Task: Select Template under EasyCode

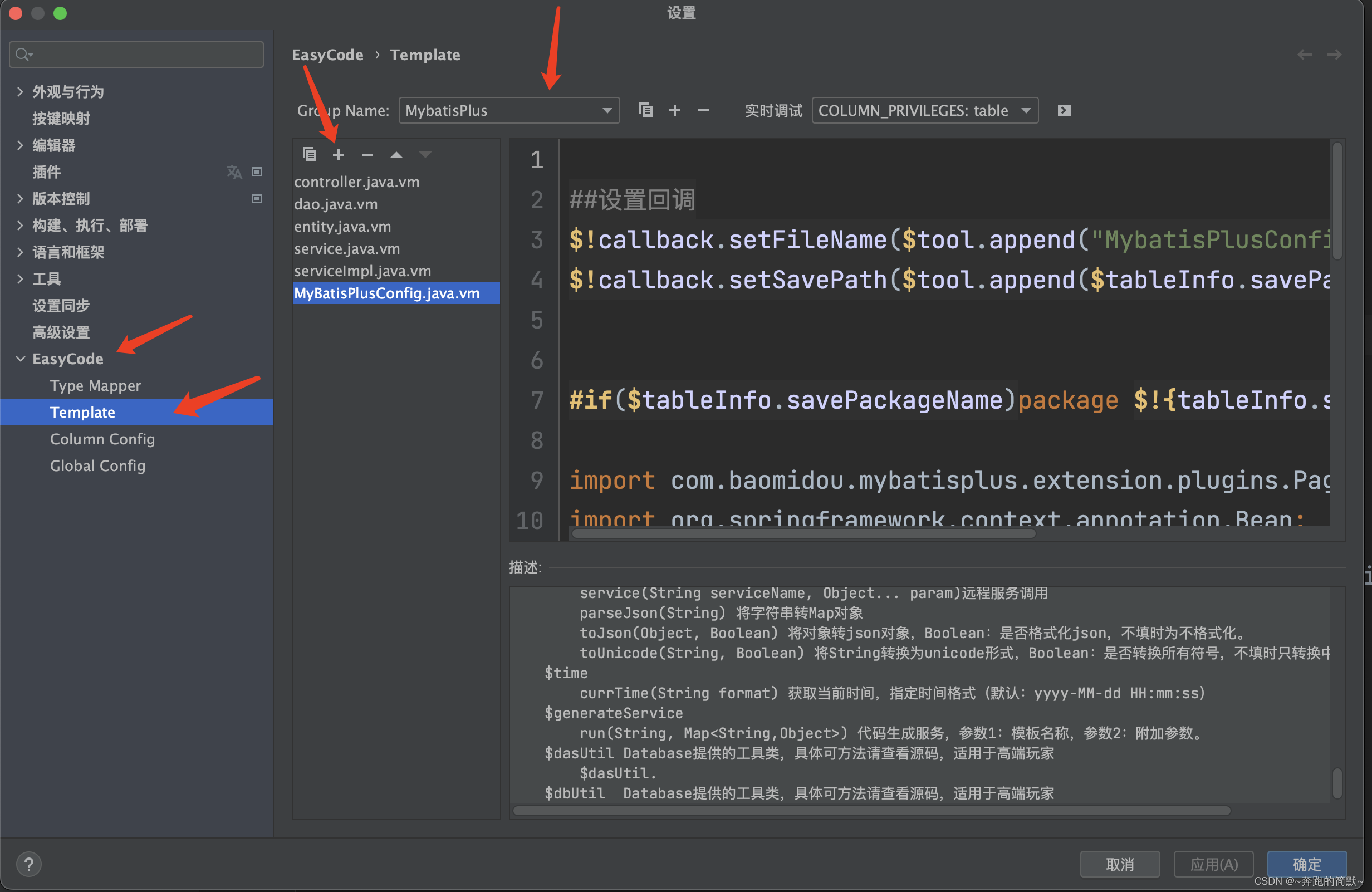Action: [136, 412]
